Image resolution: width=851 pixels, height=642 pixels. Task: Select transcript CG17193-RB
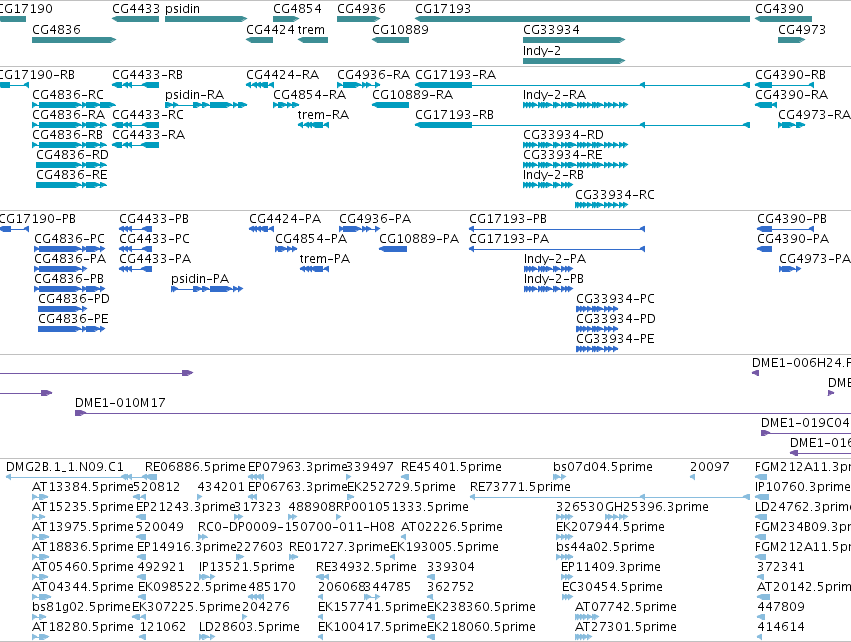455,115
